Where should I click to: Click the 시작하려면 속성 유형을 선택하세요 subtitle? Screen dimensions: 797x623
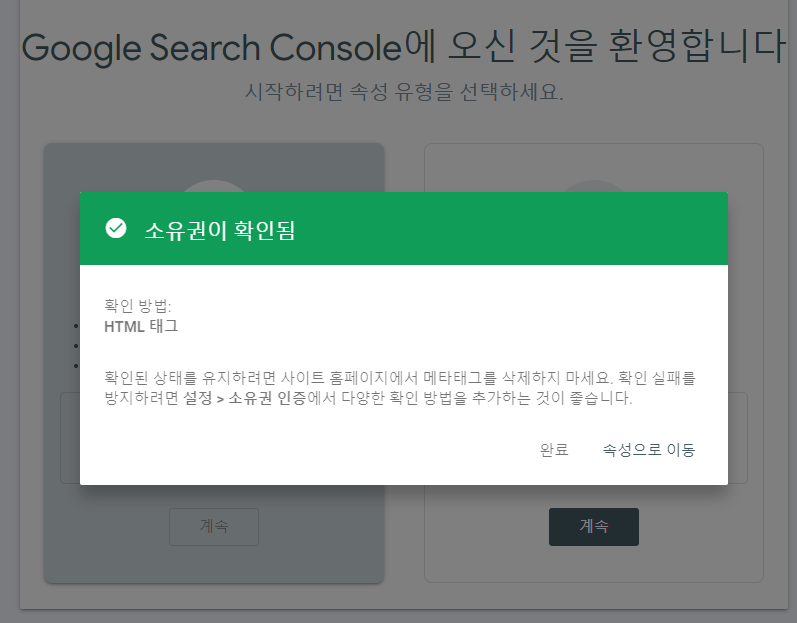pyautogui.click(x=404, y=92)
